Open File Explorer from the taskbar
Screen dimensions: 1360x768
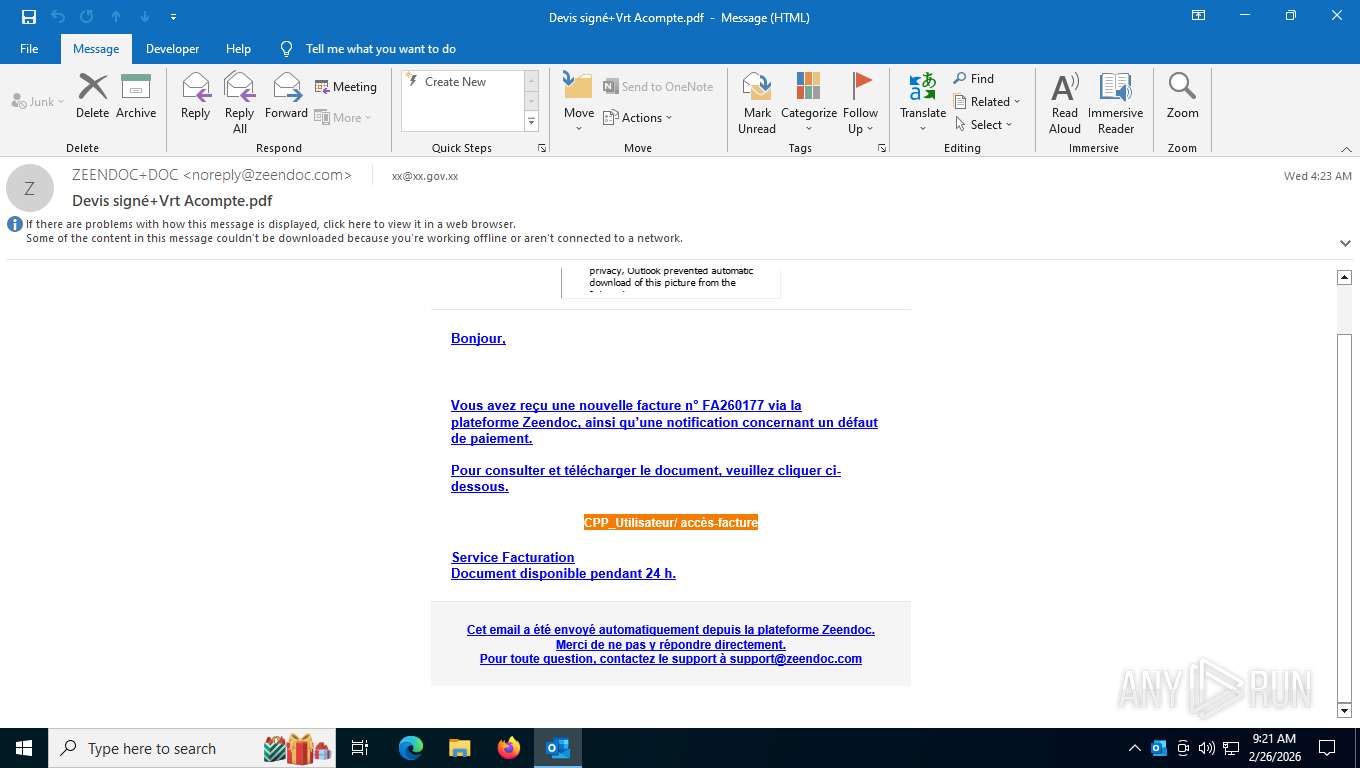[x=459, y=748]
